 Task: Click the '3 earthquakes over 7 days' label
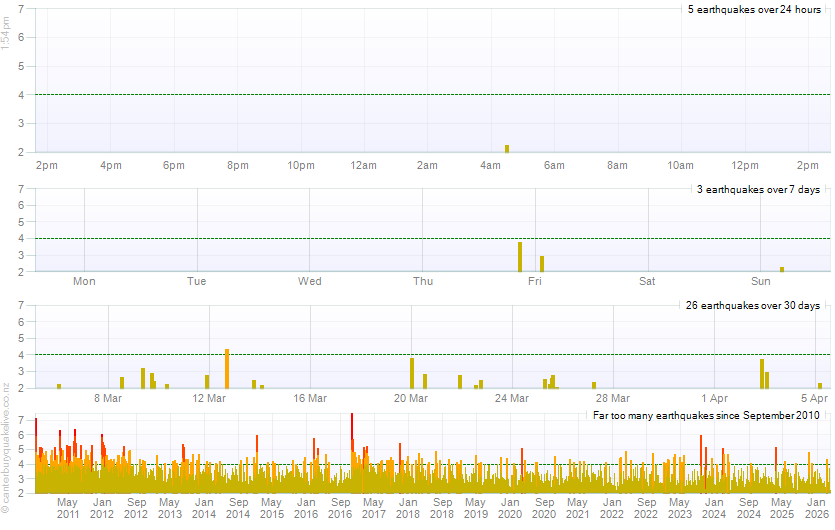[757, 189]
